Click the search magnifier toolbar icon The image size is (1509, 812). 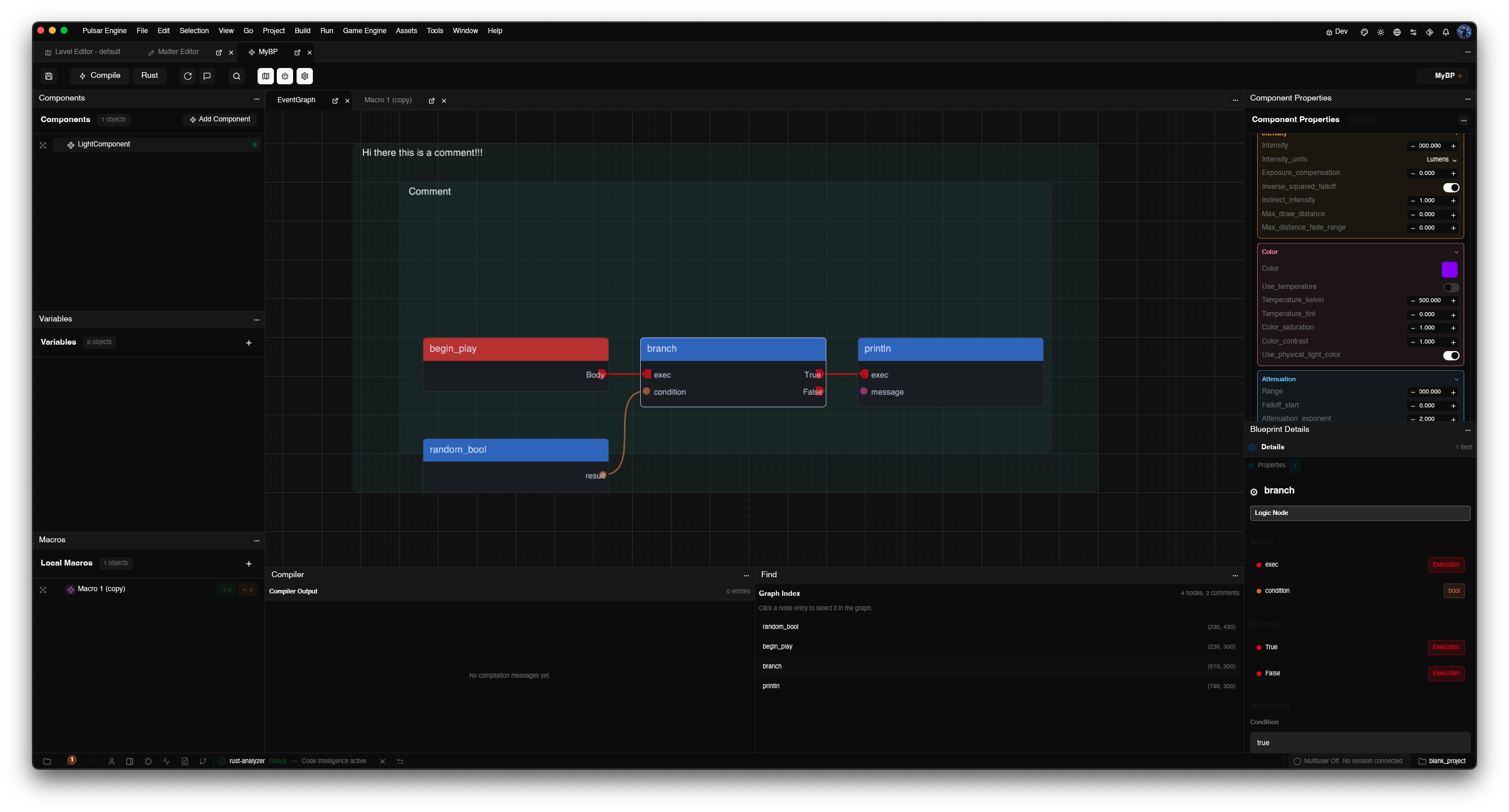tap(237, 76)
